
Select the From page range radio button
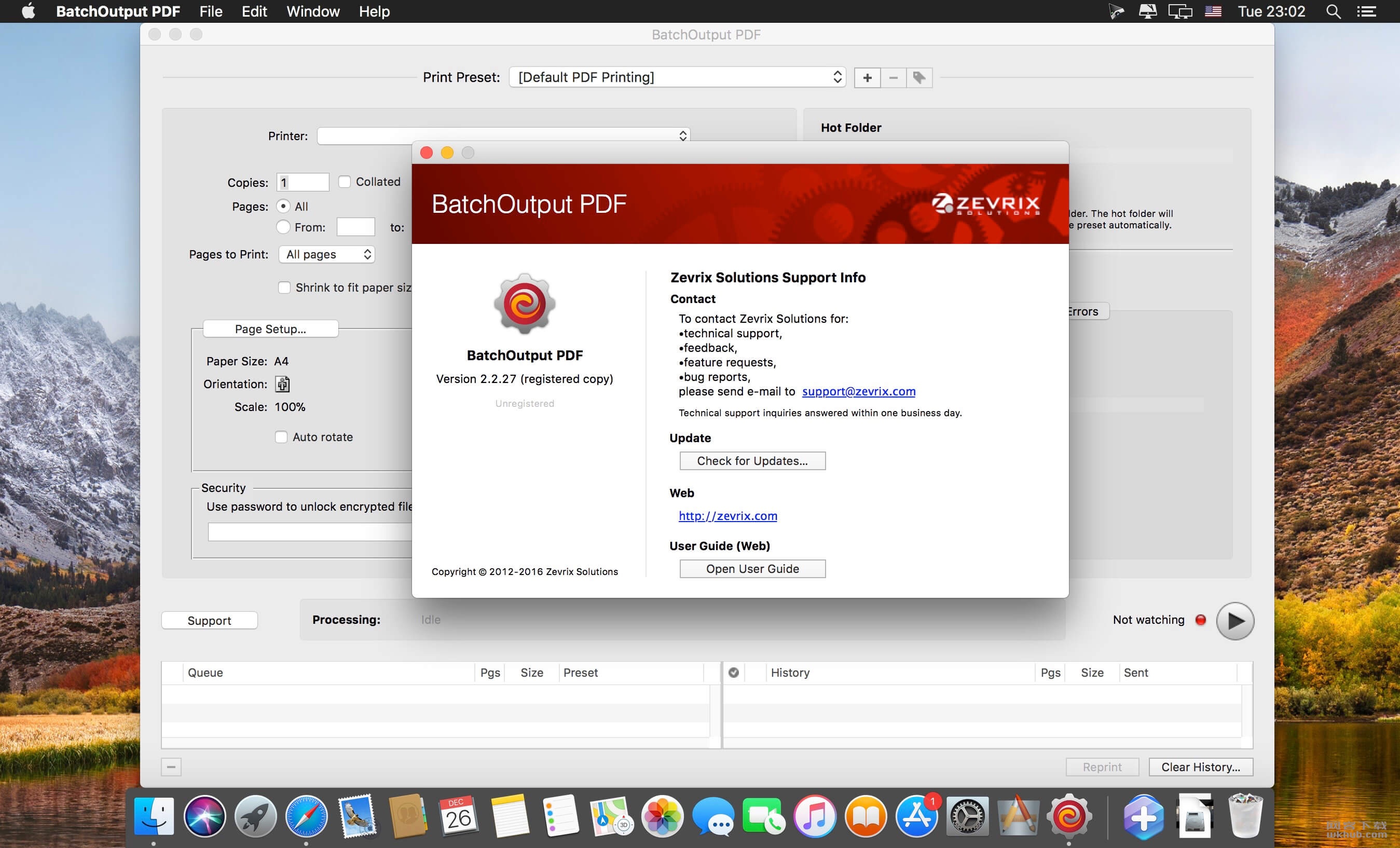(x=283, y=227)
